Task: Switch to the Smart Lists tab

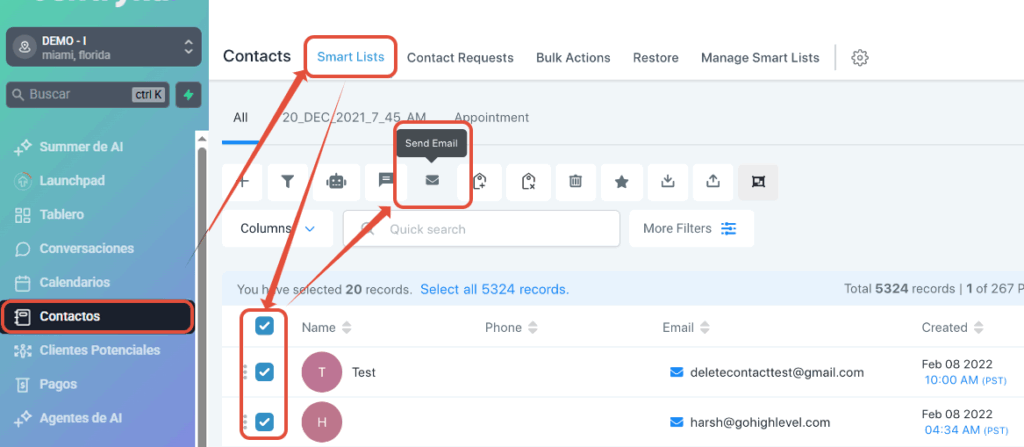Action: [351, 57]
